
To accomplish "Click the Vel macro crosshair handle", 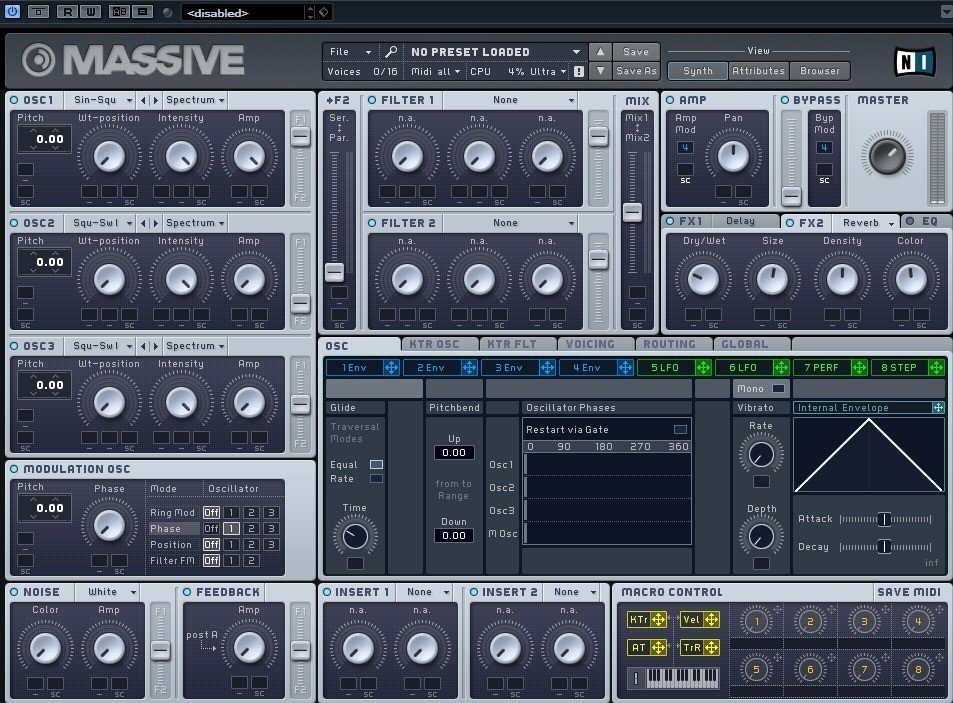I will pyautogui.click(x=711, y=620).
